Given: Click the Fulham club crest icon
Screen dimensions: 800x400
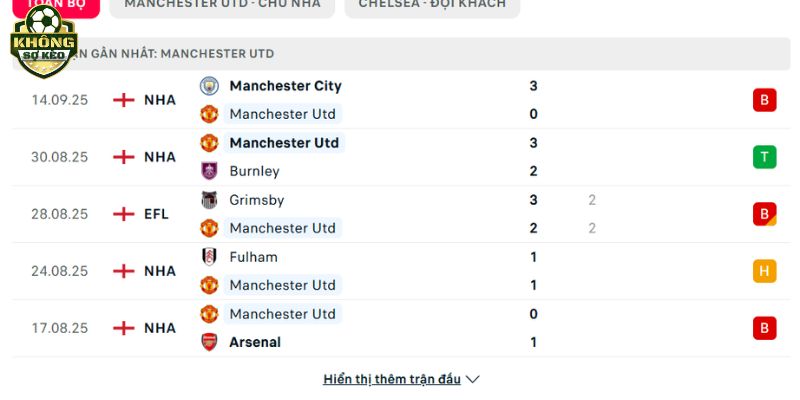Looking at the screenshot, I should (x=209, y=257).
